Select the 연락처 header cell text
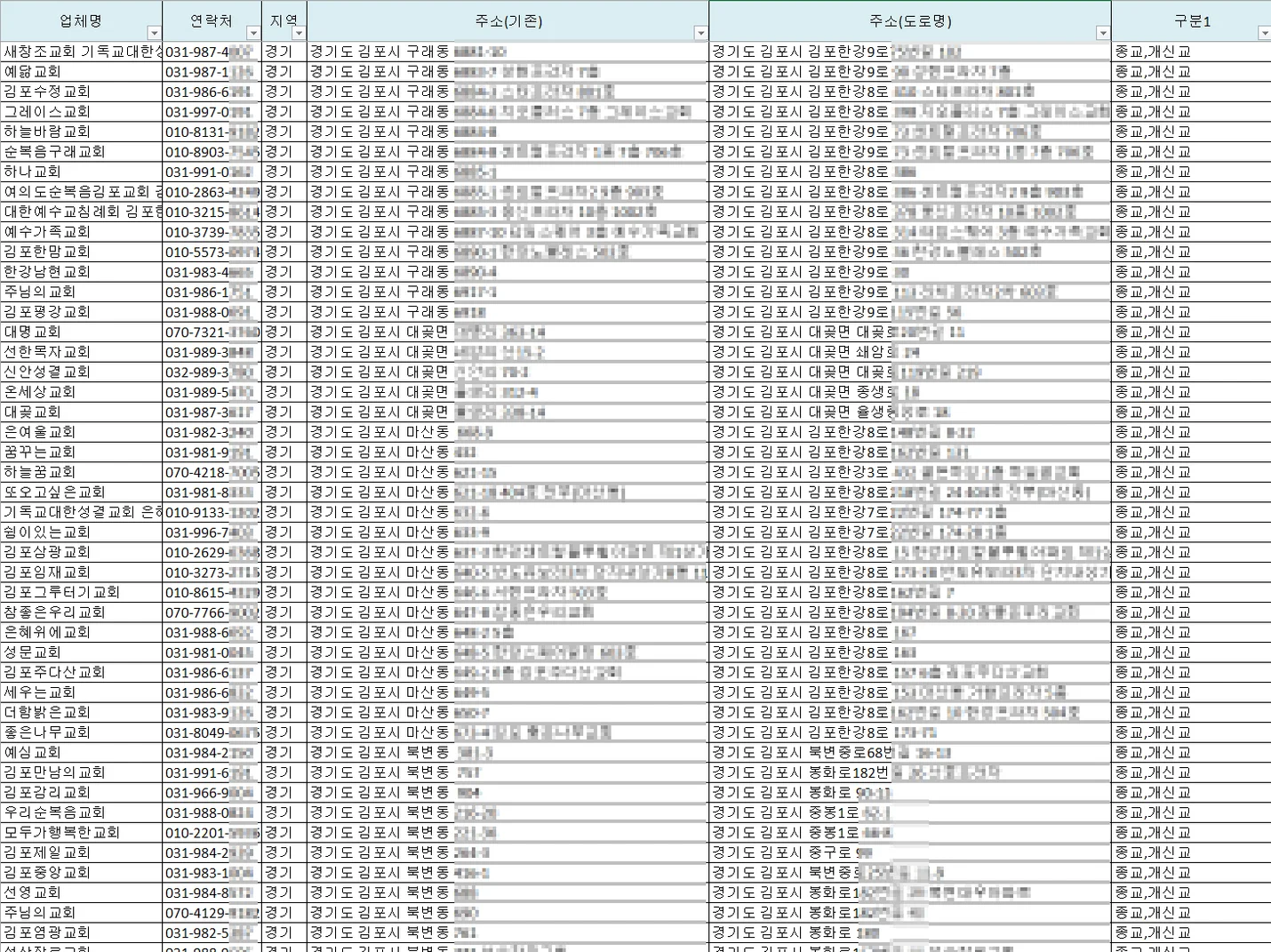The height and width of the screenshot is (952, 1271). click(x=212, y=20)
